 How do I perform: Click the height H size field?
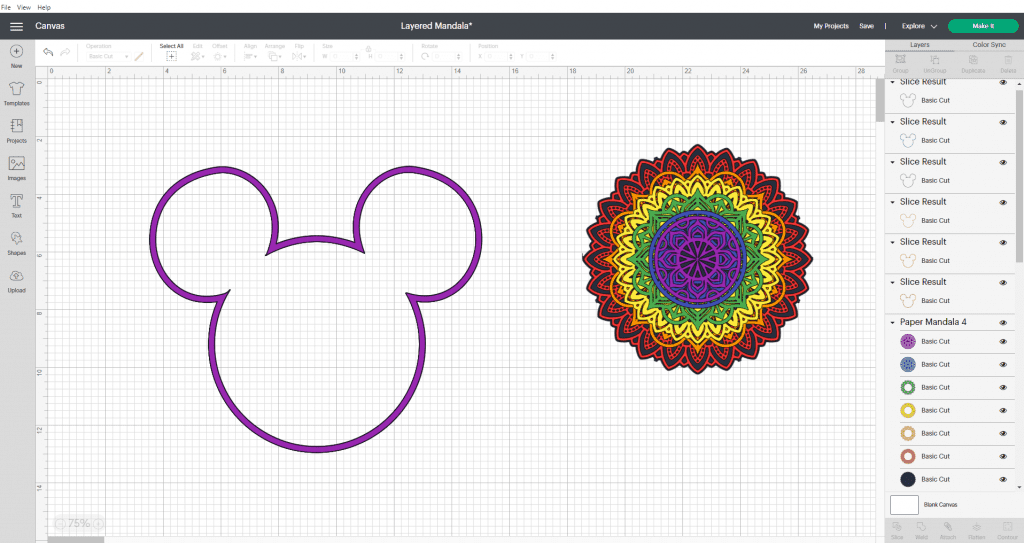(389, 56)
